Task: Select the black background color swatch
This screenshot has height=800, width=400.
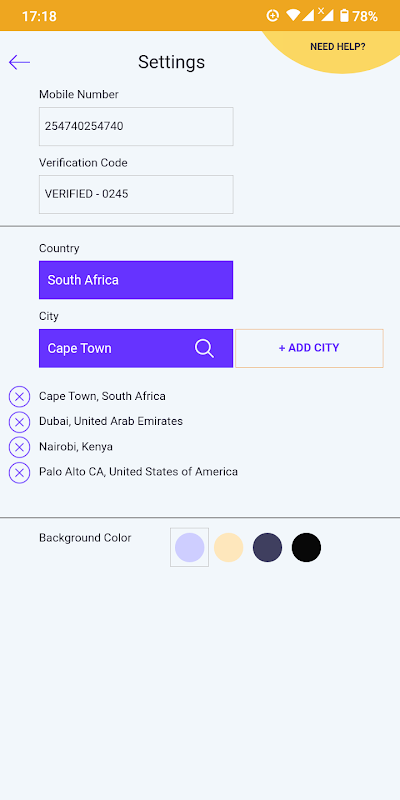Action: (x=306, y=547)
